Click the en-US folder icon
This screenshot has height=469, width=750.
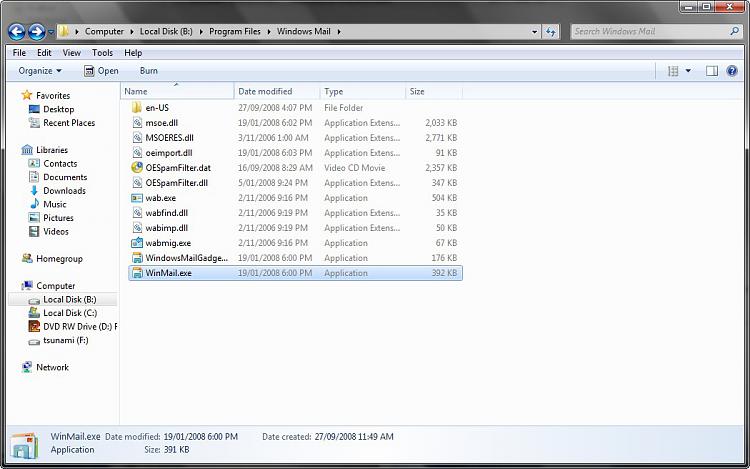pos(137,108)
